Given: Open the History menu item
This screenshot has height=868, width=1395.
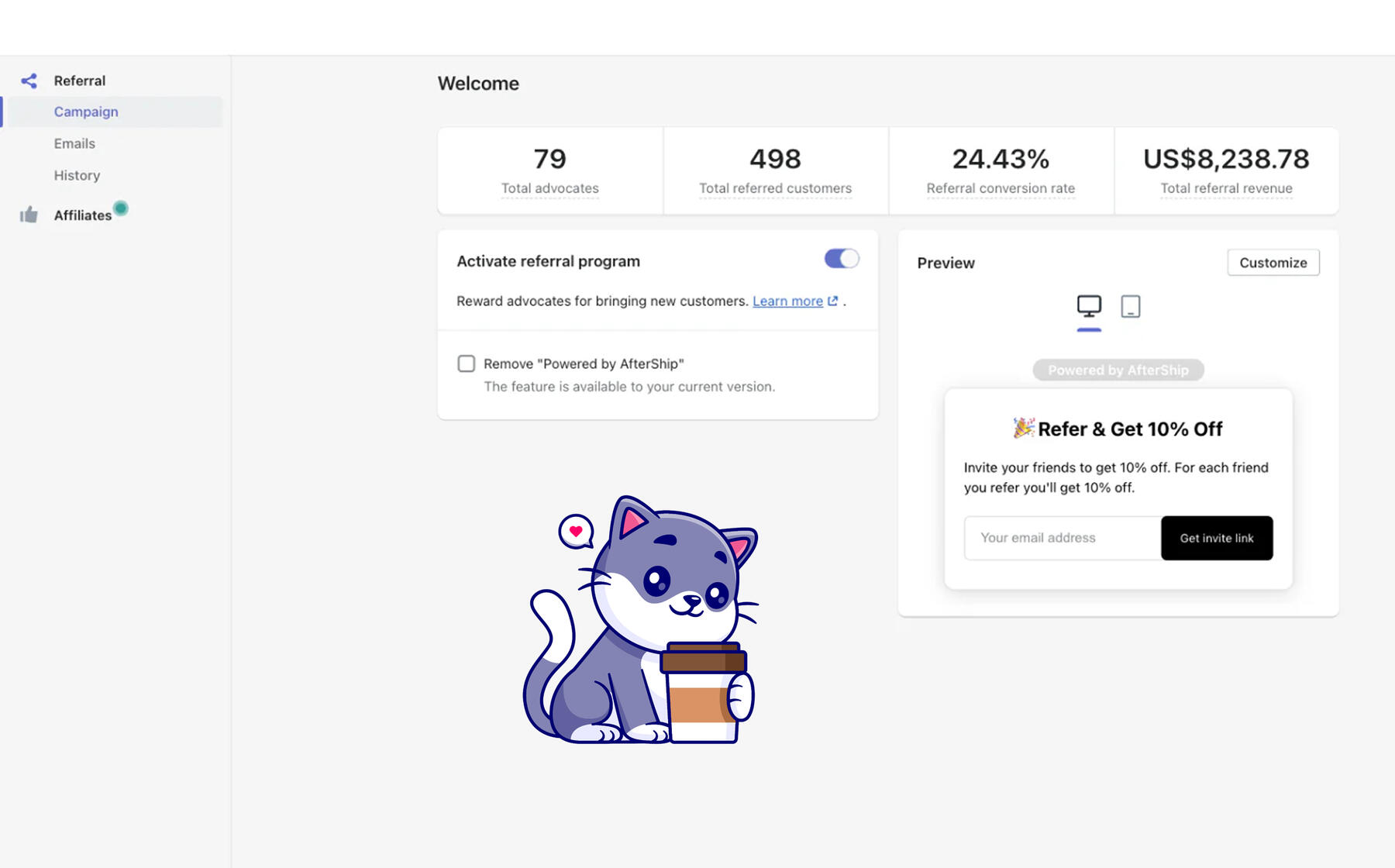Looking at the screenshot, I should [77, 175].
